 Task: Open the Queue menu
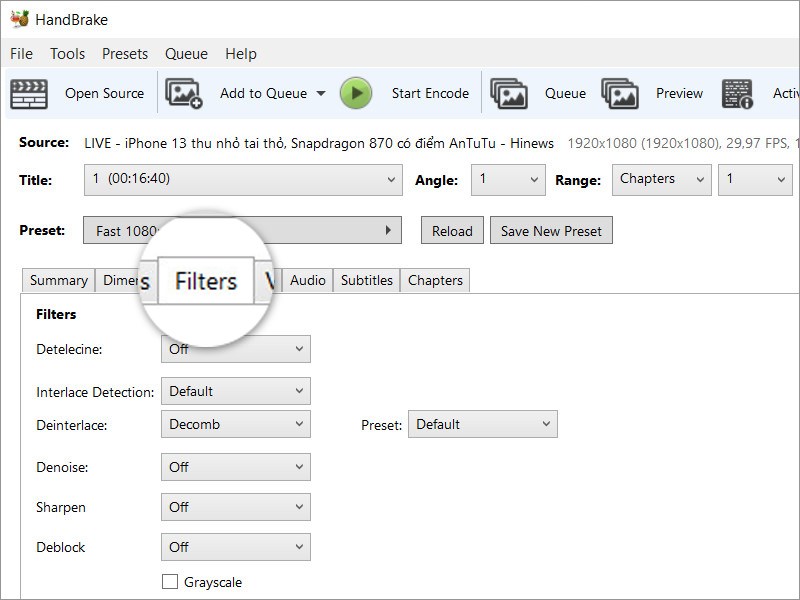point(186,54)
